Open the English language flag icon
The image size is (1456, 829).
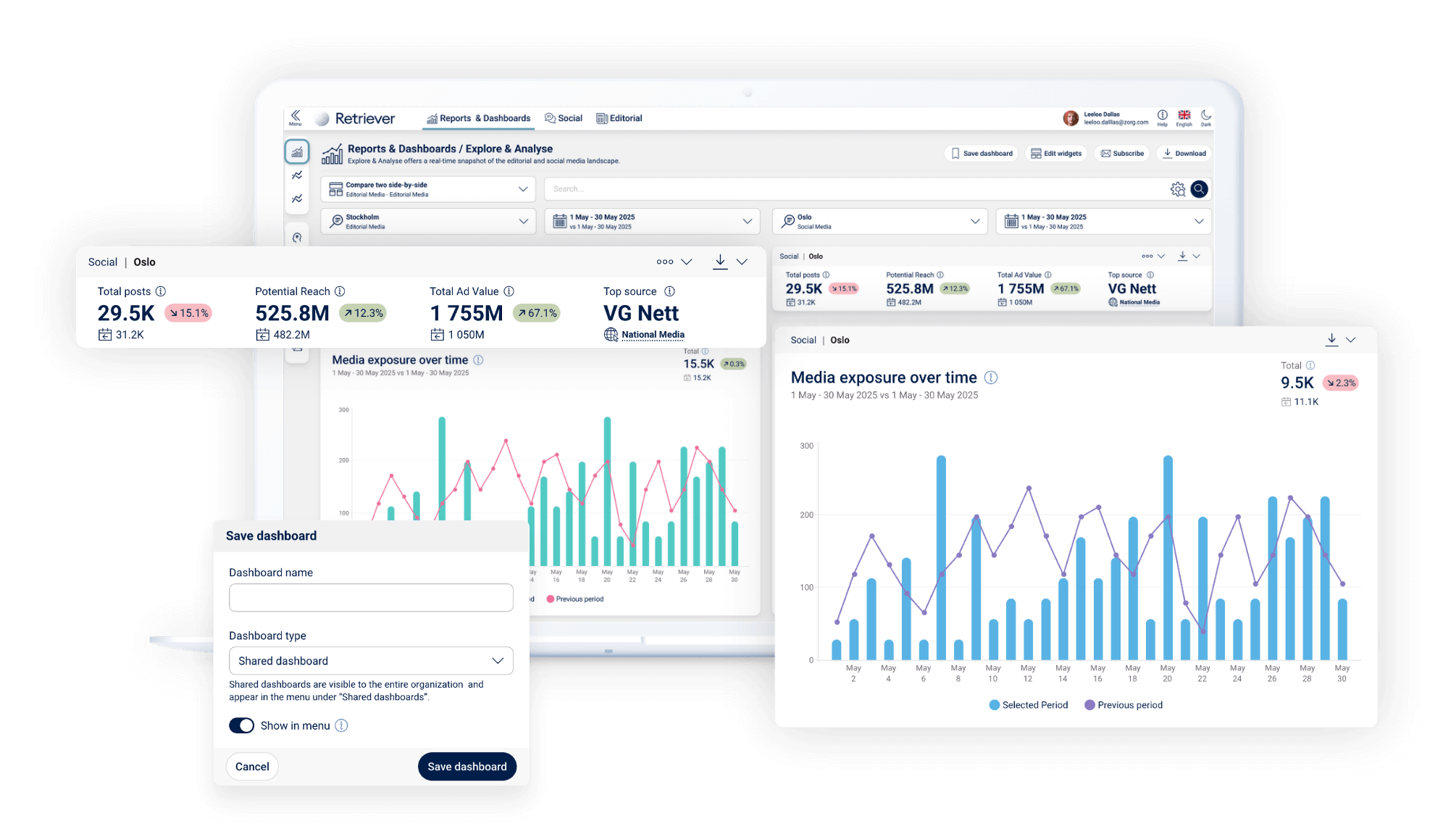[1184, 115]
